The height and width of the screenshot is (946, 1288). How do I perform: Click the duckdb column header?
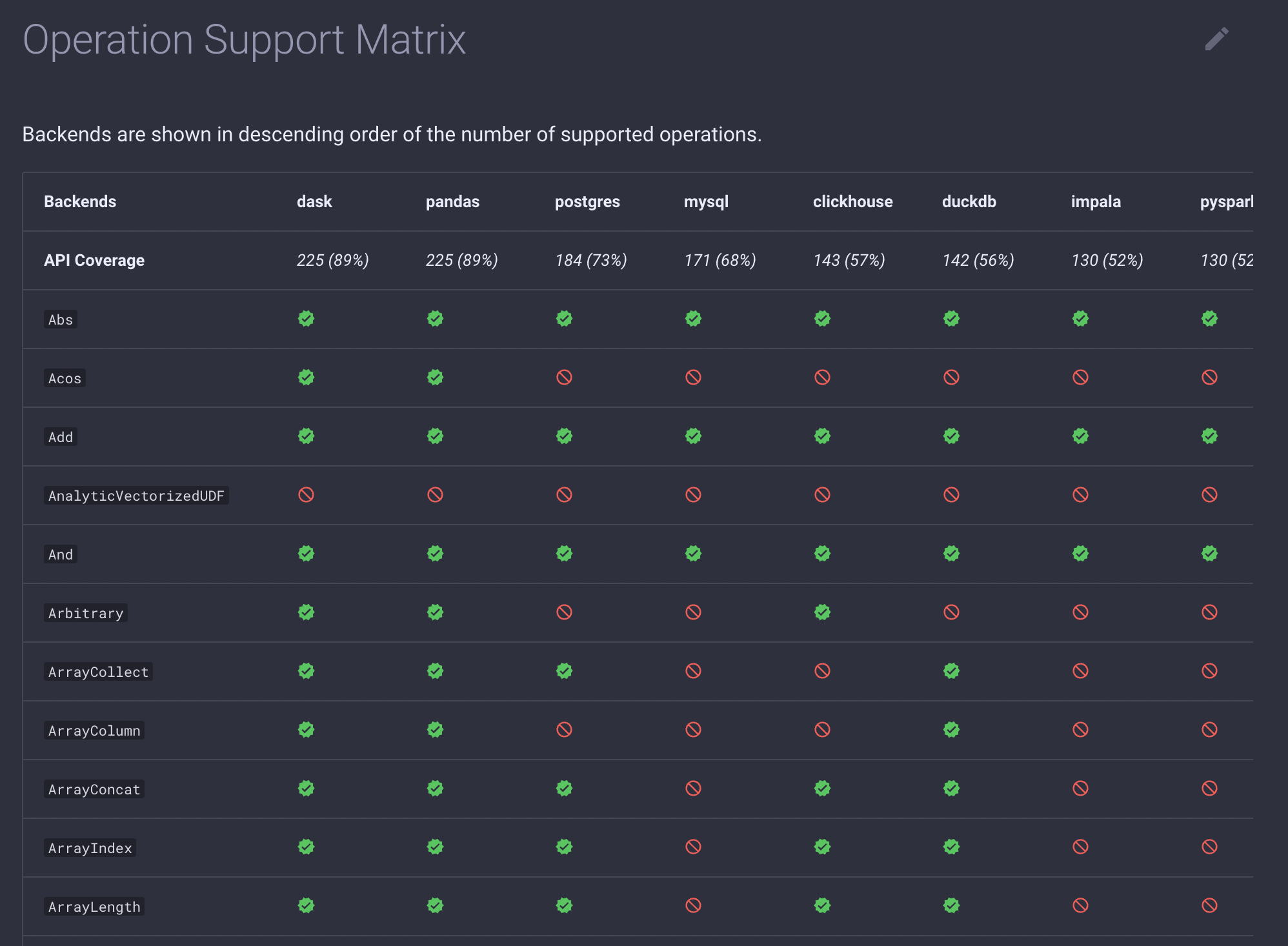(969, 202)
